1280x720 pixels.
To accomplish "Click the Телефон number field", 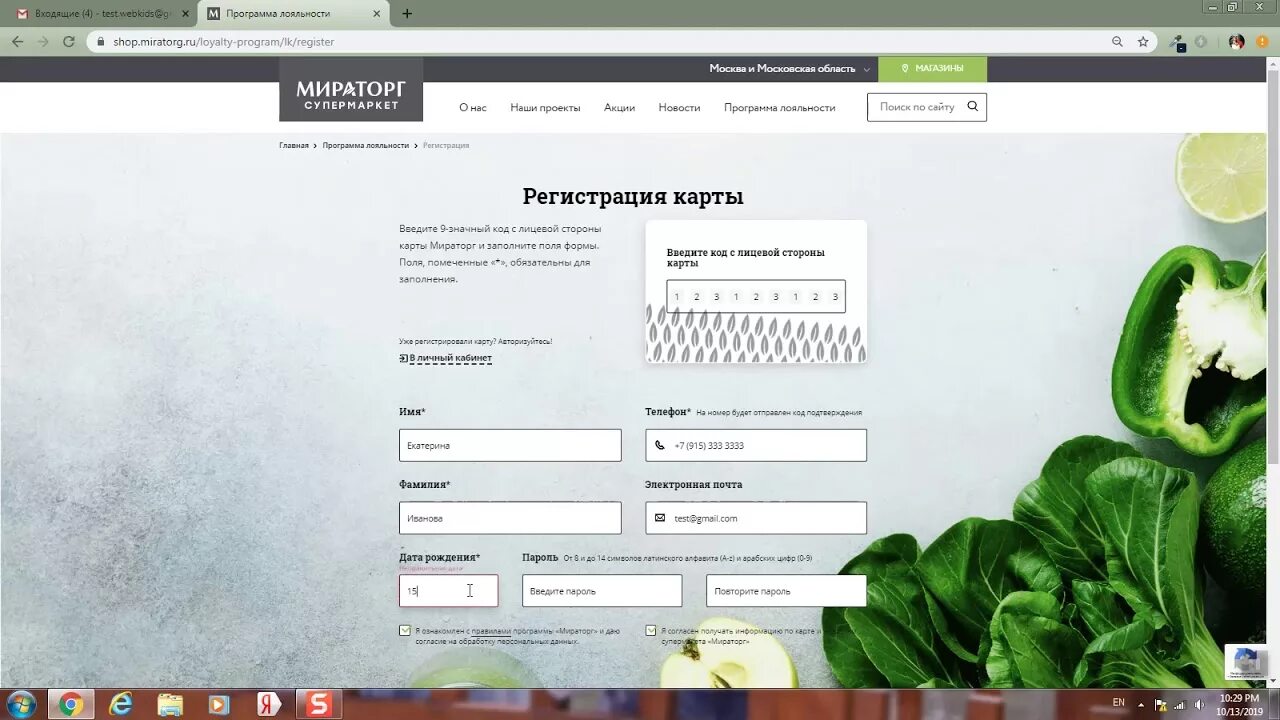I will coord(756,445).
